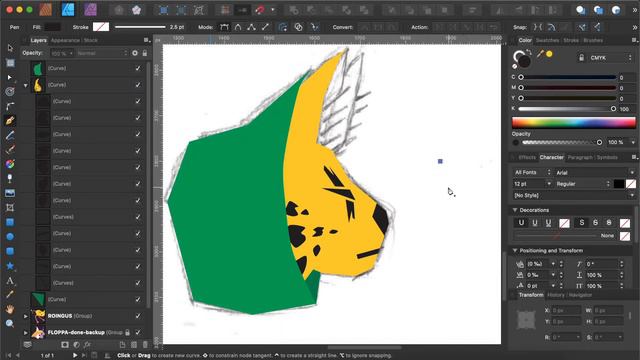The image size is (640, 360).
Task: Select the Color Picker tool
Action: 10,295
